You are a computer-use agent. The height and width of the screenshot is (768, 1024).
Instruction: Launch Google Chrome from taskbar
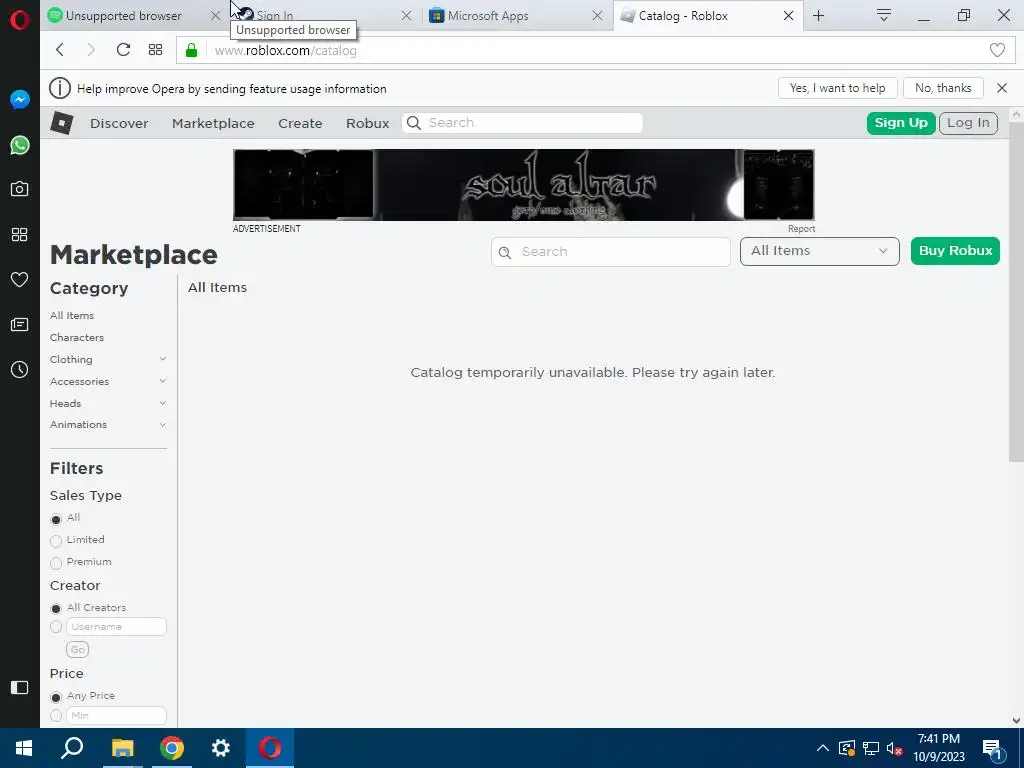172,748
